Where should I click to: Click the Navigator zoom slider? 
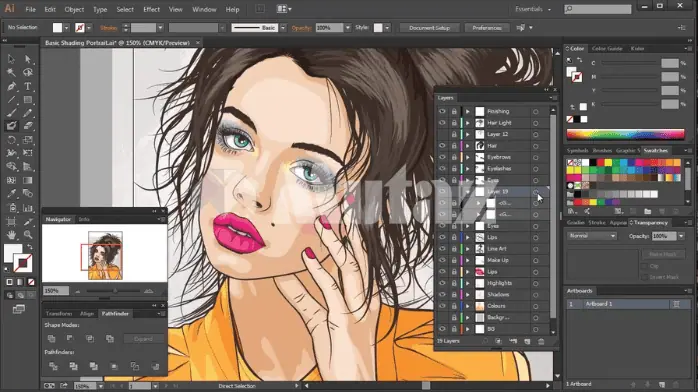coord(114,291)
